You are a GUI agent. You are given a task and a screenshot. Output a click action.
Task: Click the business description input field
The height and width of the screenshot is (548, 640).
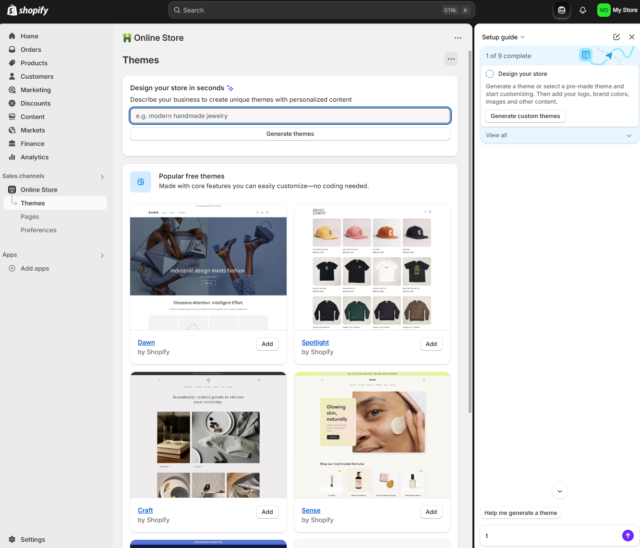pos(290,116)
